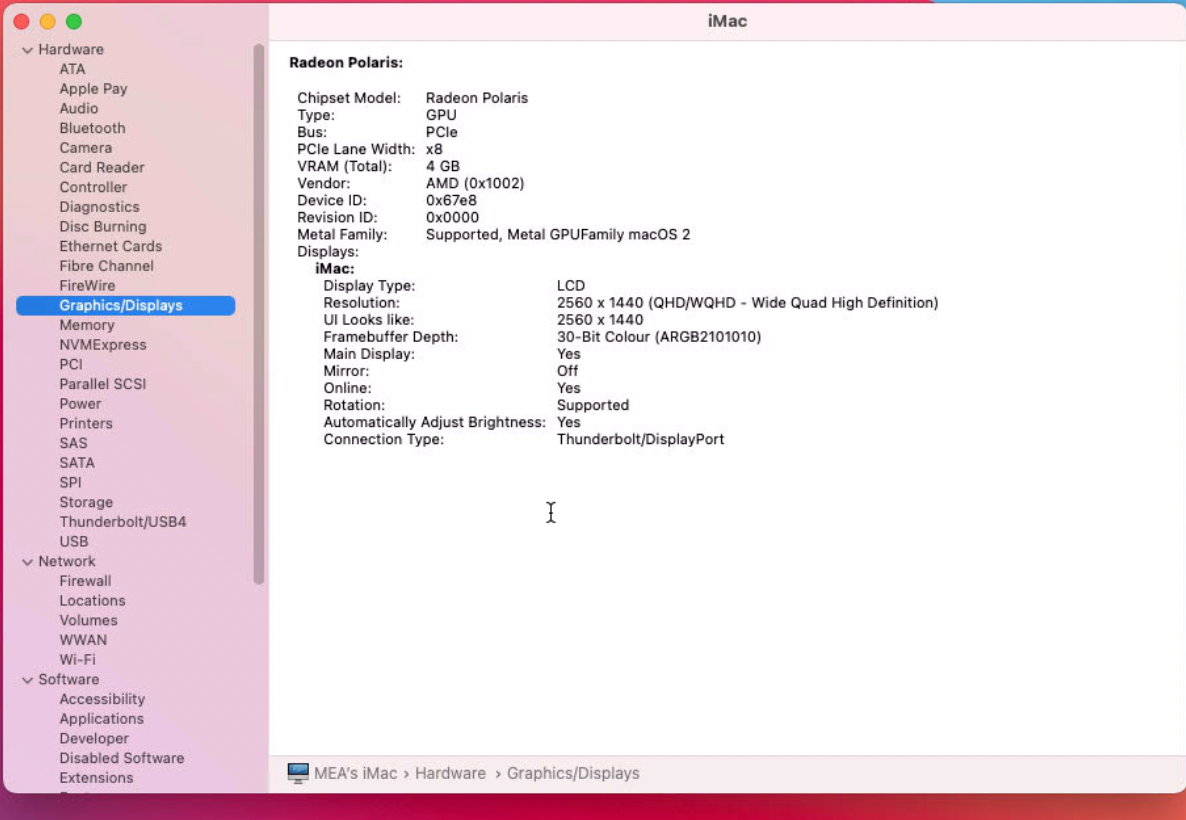1186x820 pixels.
Task: Click the Hardware category label
Action: [x=71, y=49]
